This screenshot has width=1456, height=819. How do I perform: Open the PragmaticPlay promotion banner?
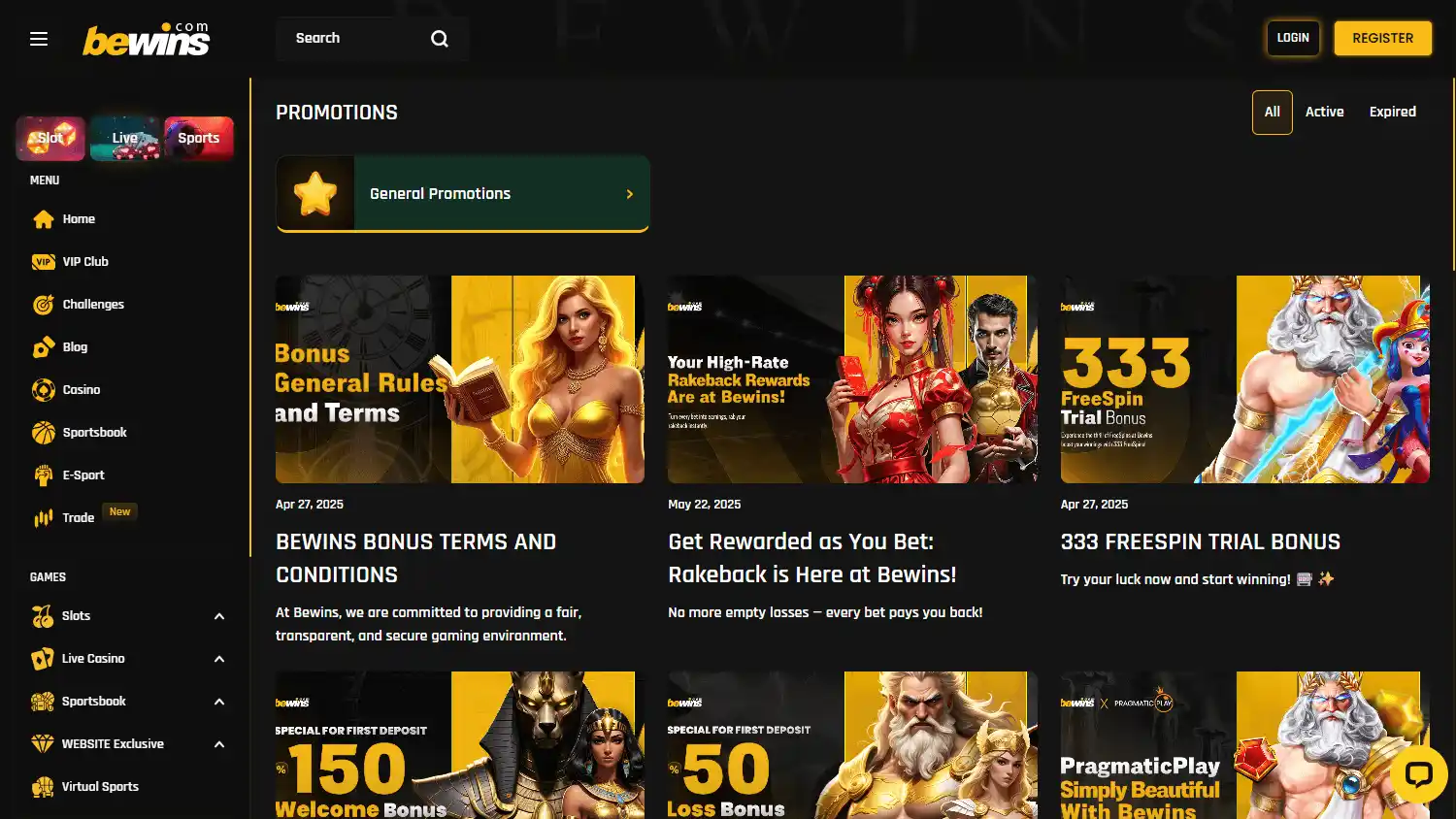[1245, 745]
